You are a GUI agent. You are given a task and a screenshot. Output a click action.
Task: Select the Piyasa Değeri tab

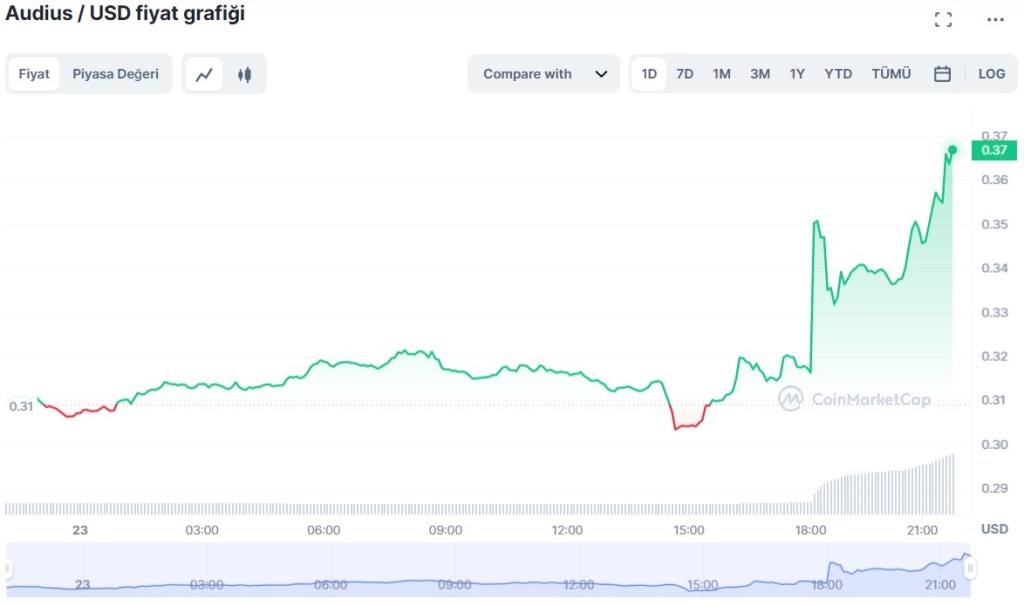(x=115, y=74)
